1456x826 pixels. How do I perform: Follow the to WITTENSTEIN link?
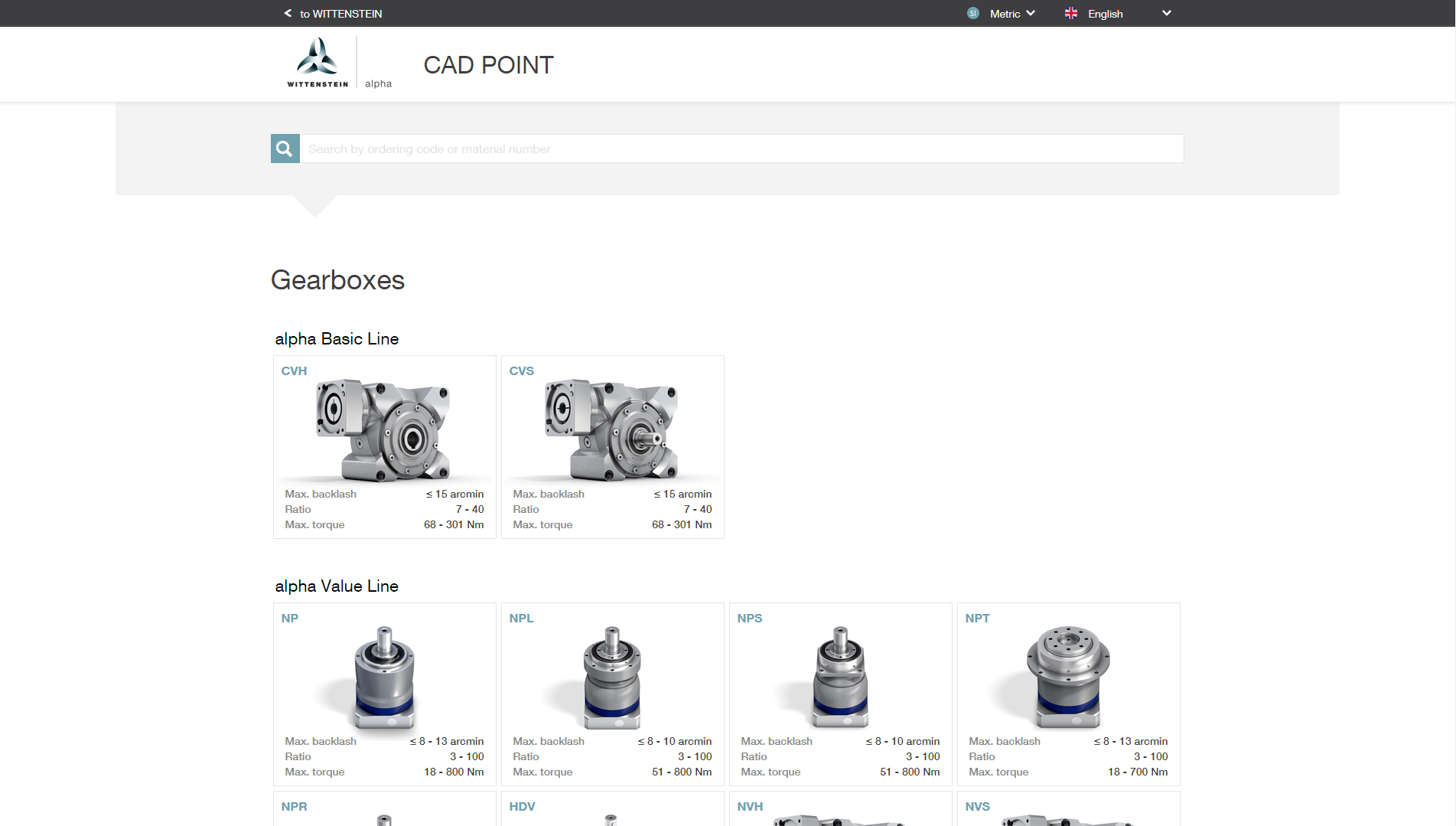click(x=340, y=13)
